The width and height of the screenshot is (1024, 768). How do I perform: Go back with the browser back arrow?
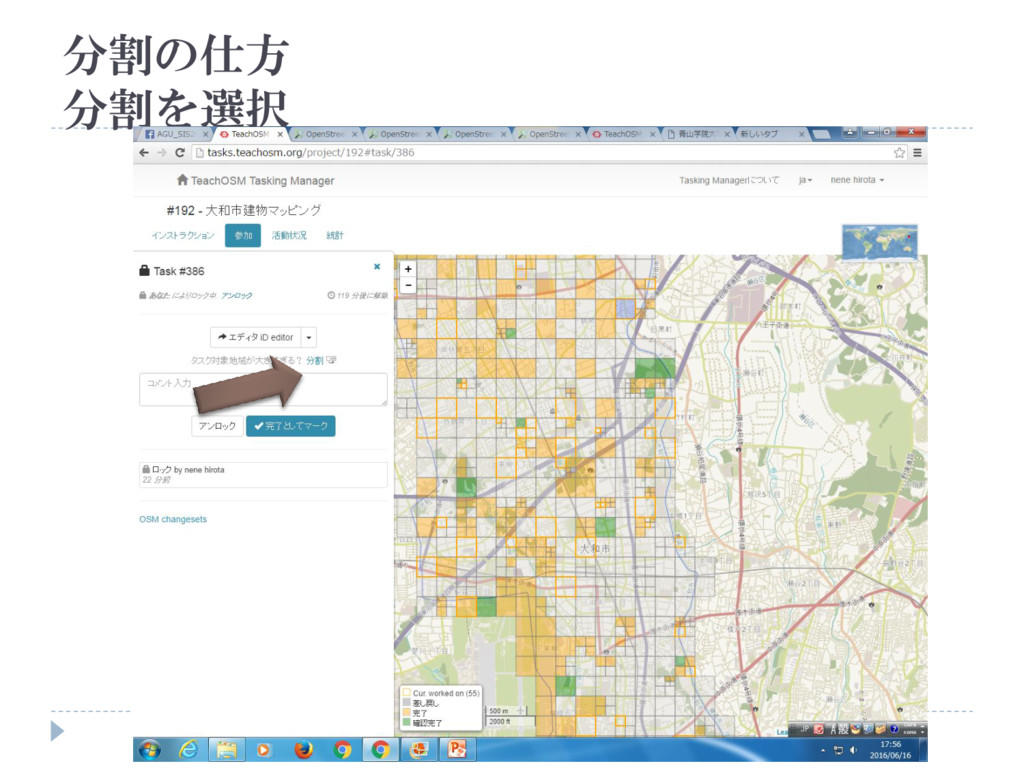(144, 153)
